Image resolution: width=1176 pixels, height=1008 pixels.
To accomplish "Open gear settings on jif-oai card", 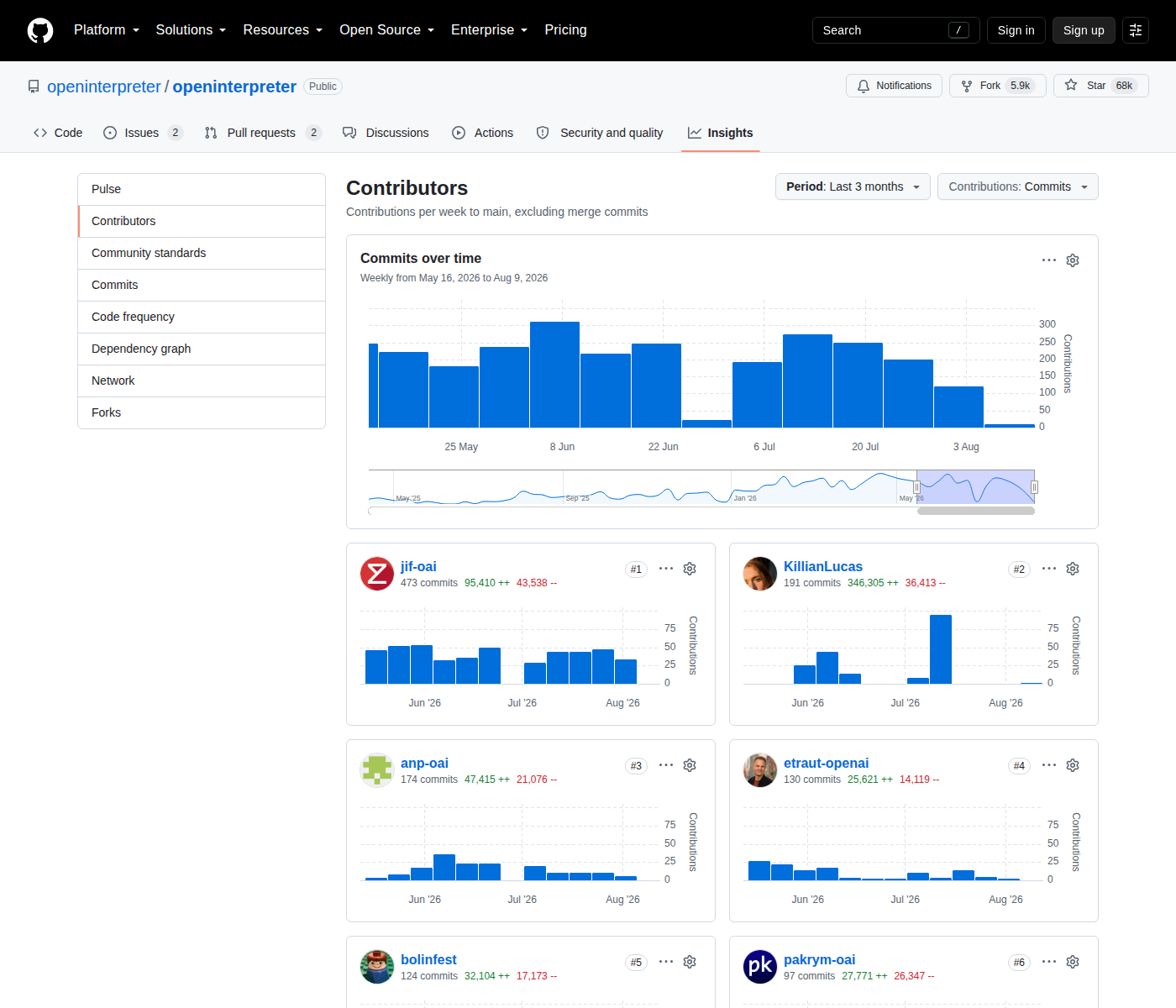I will click(690, 569).
